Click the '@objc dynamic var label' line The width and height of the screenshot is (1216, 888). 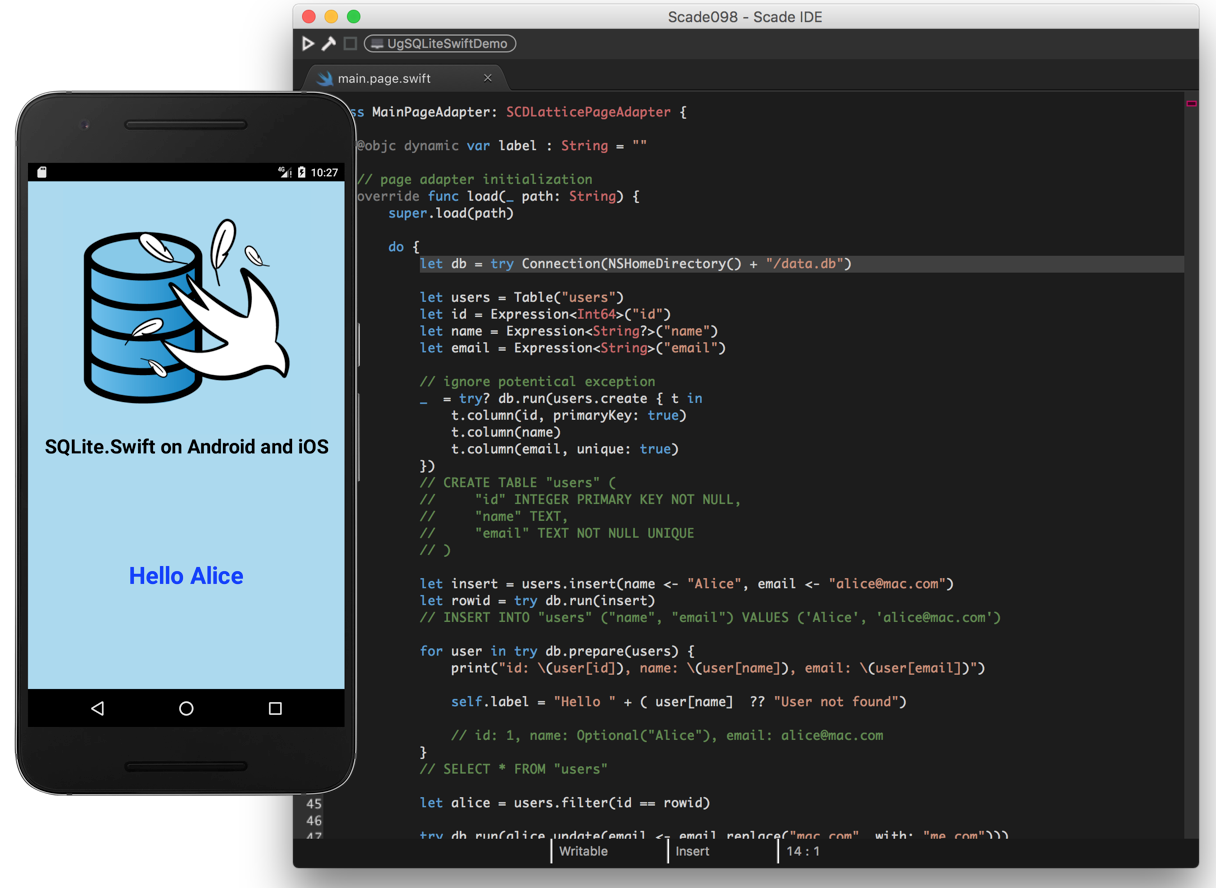pyautogui.click(x=502, y=146)
